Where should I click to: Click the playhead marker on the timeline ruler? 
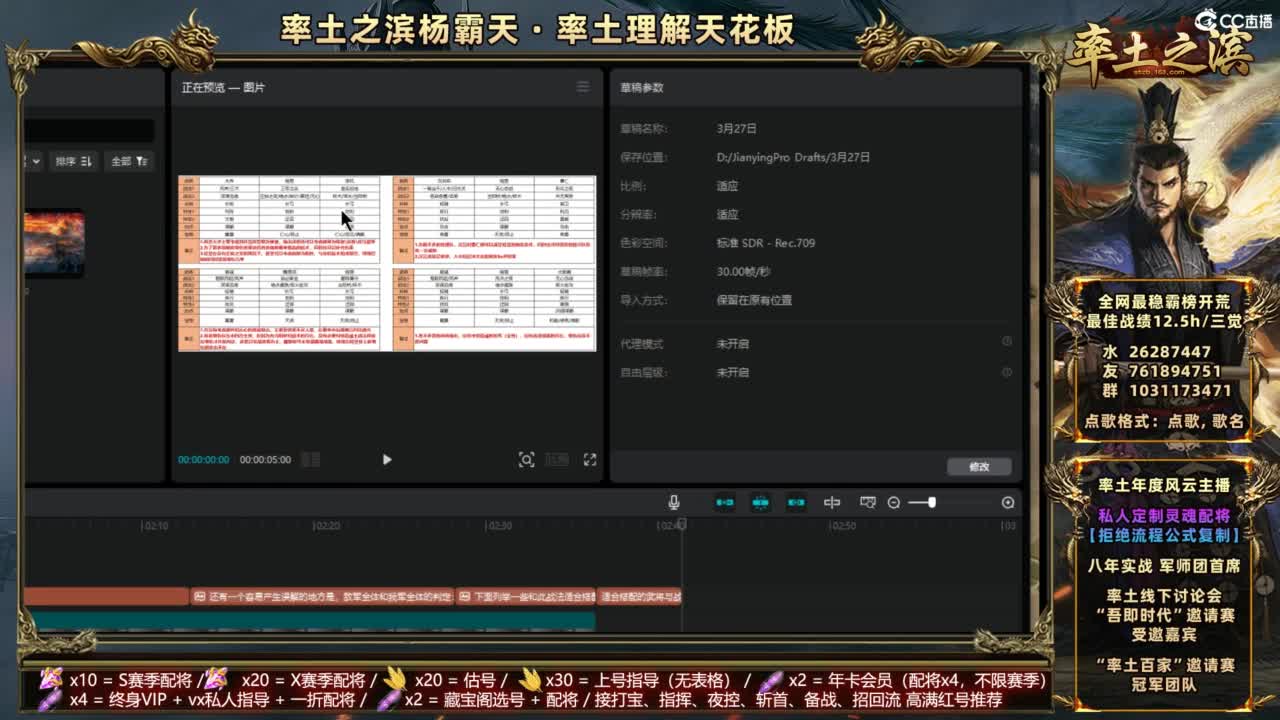pos(682,523)
